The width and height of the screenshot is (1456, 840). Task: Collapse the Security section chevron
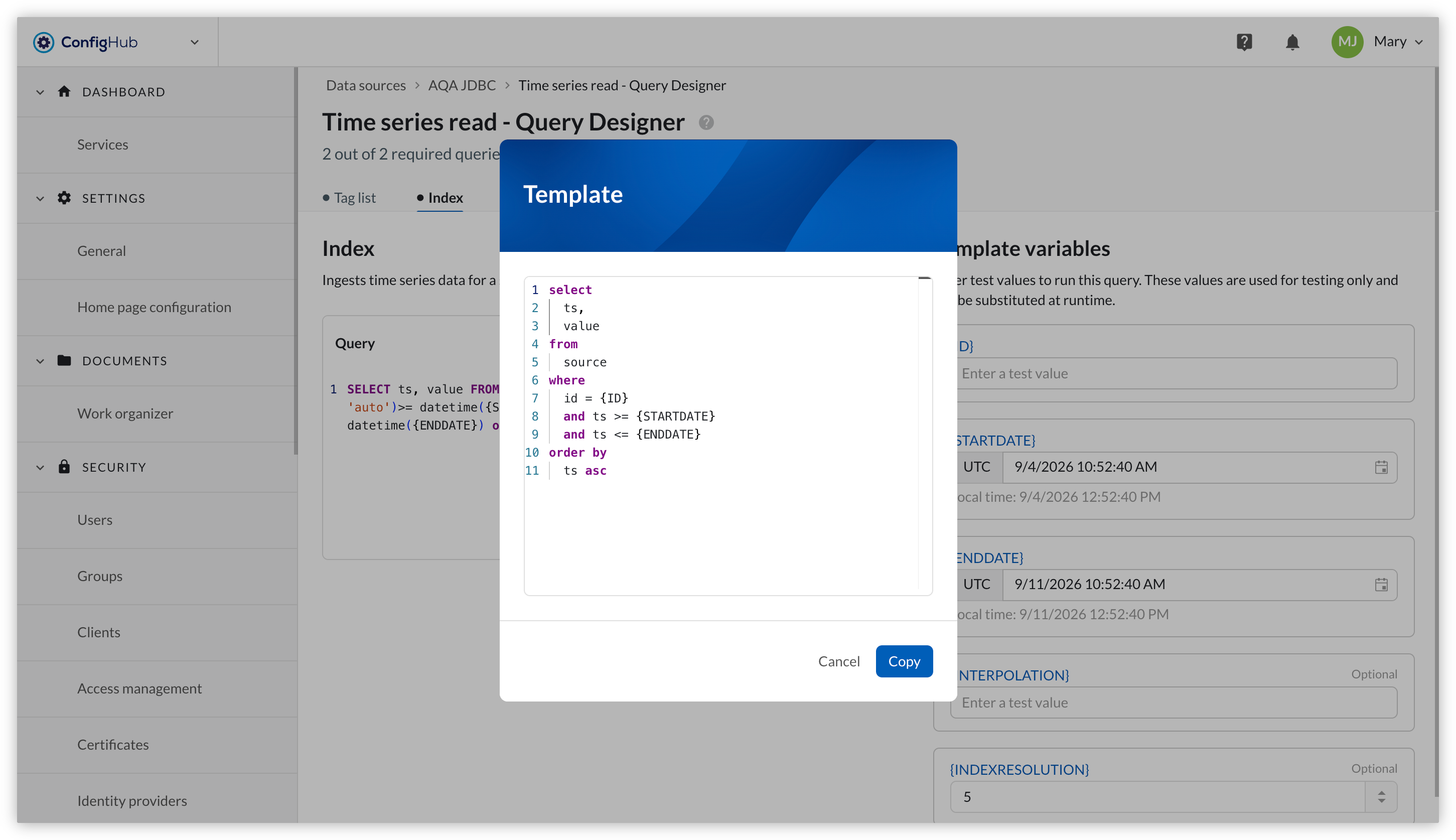40,467
